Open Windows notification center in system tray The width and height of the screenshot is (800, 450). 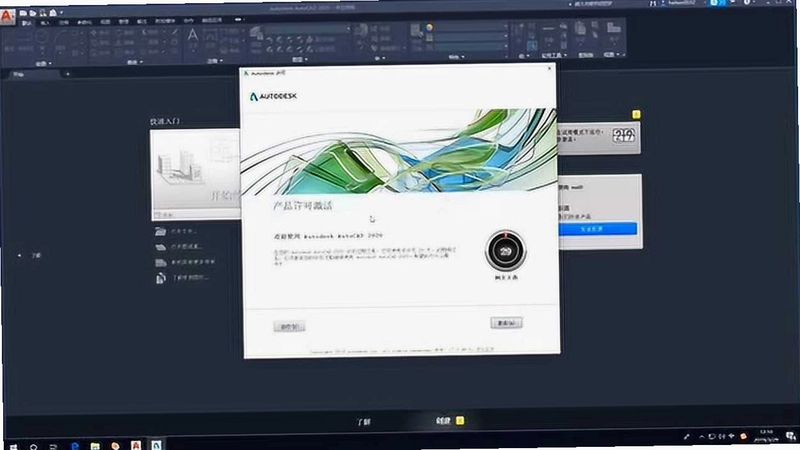click(x=790, y=436)
